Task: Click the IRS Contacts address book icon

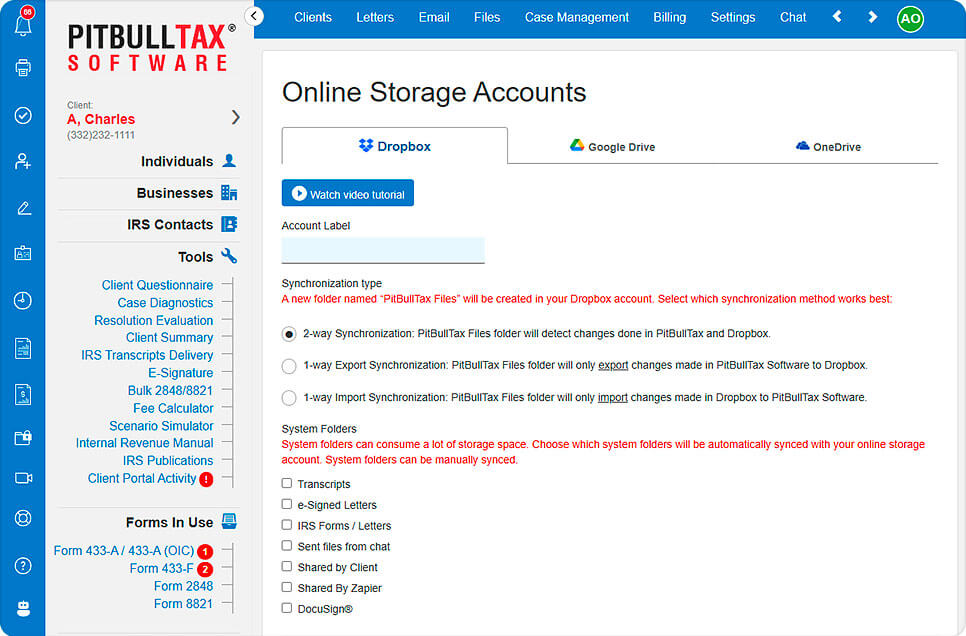Action: [x=229, y=224]
